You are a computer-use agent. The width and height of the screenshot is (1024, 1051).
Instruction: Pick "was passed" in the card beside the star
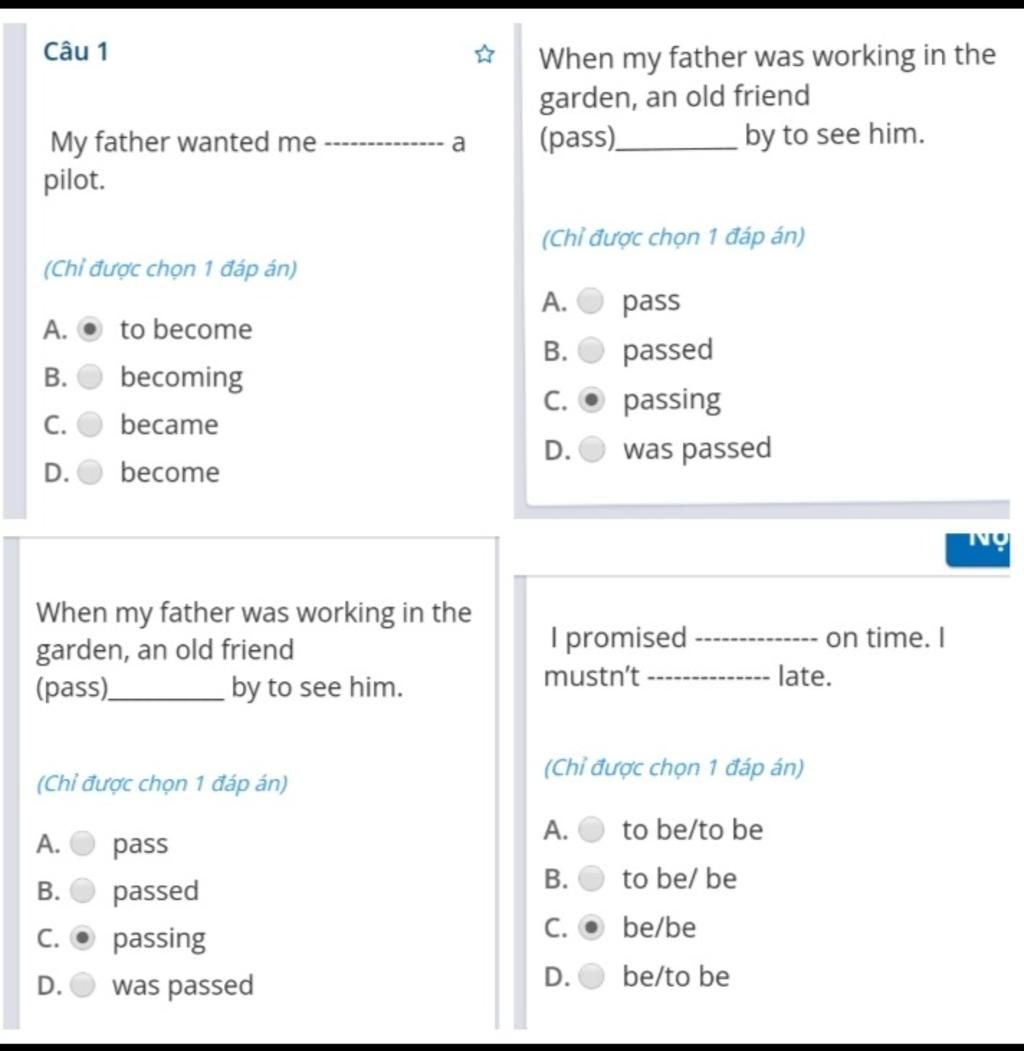pos(592,449)
